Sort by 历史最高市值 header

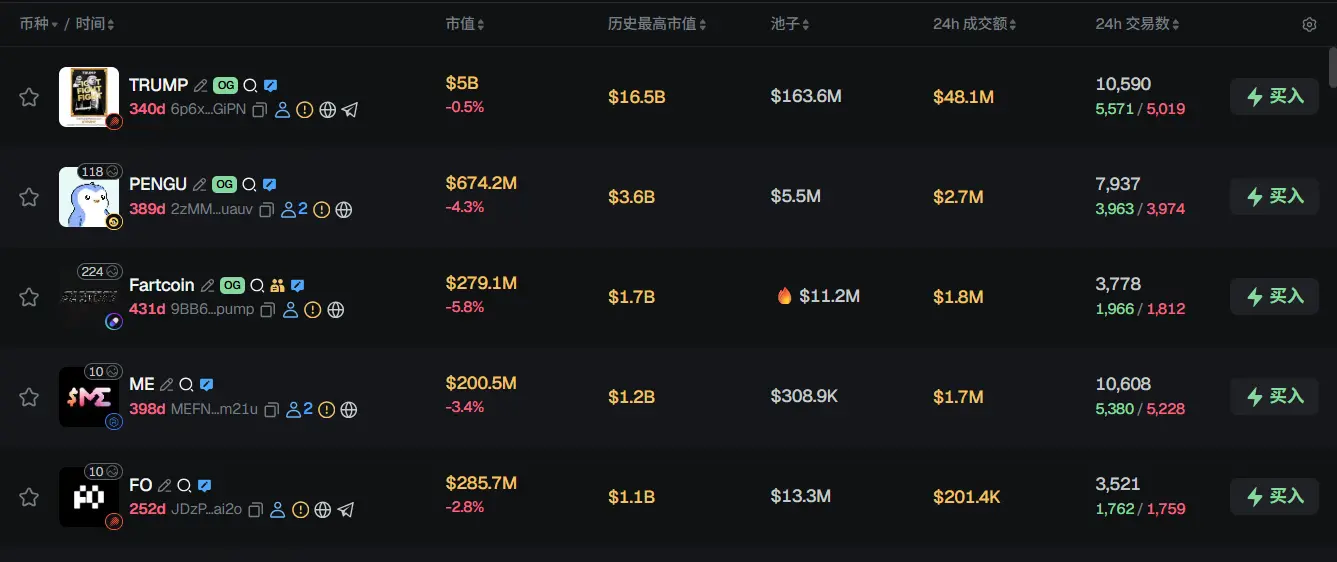coord(657,24)
